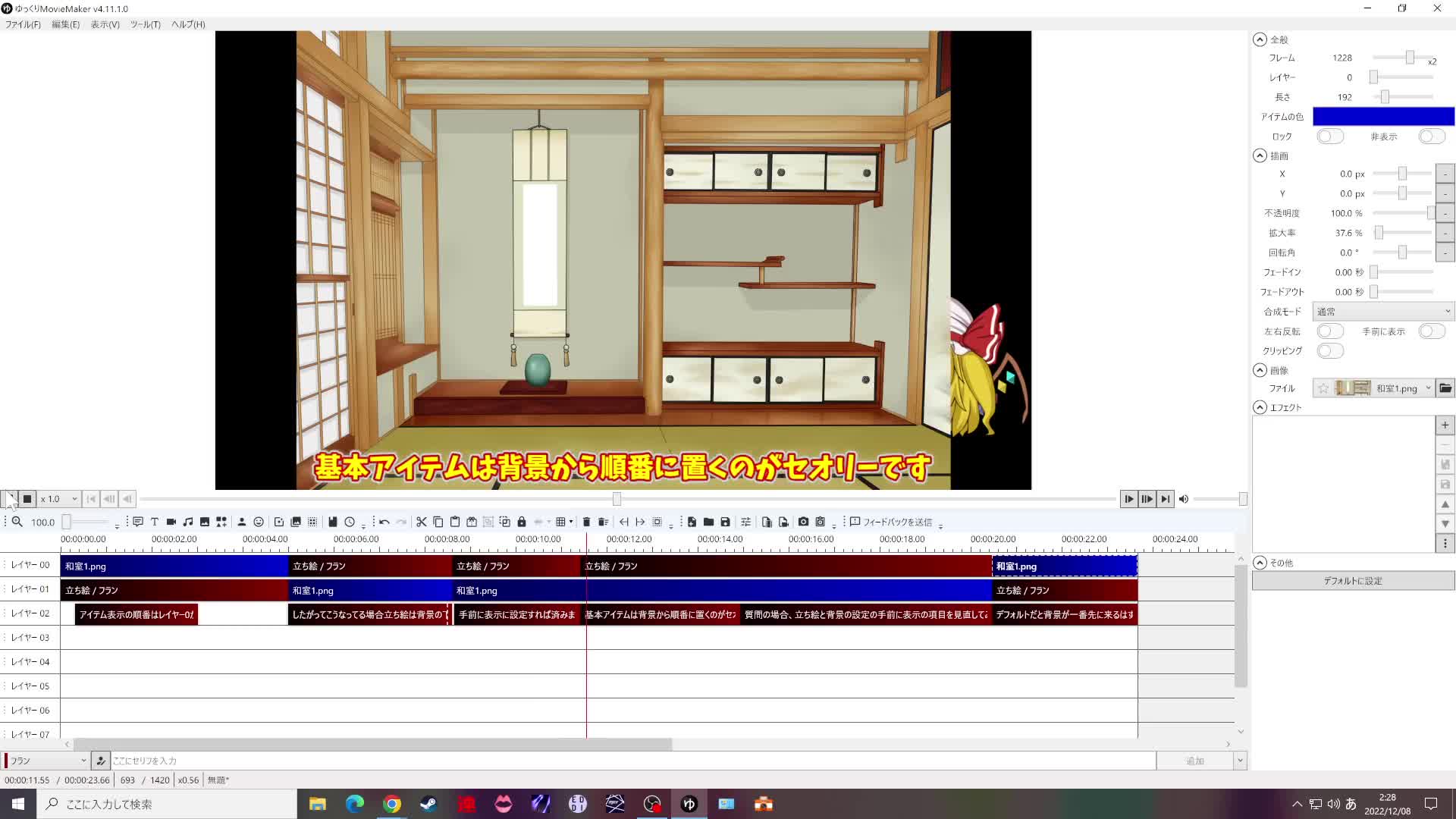Click the アイテムの色 blue color swatch
Screen dimensions: 1456x819
point(1383,116)
